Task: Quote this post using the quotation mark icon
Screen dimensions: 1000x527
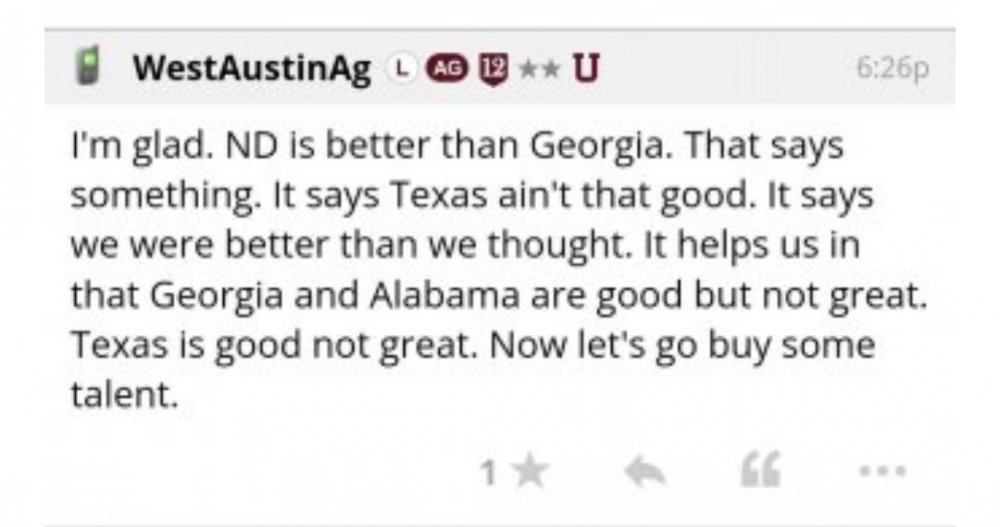Action: (x=759, y=470)
